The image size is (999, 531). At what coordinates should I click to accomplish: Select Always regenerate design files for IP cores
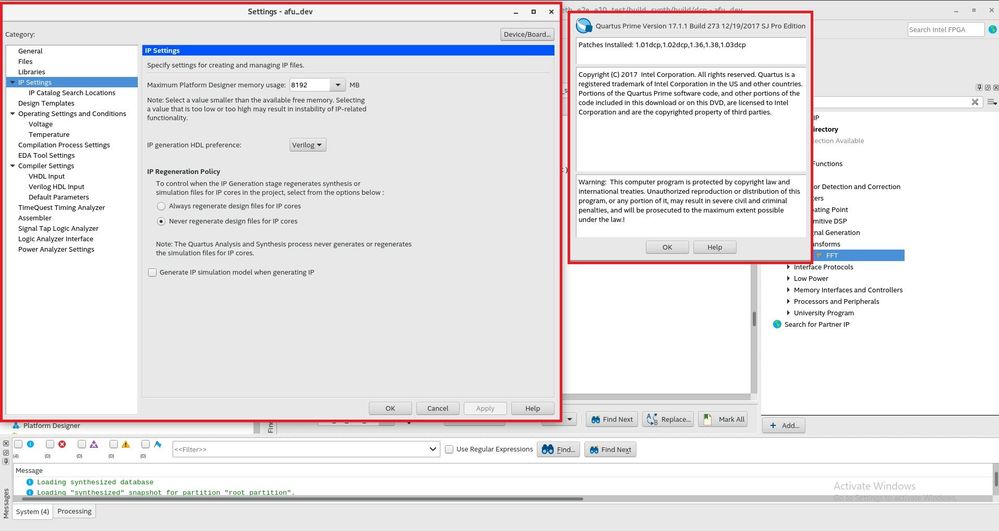click(x=161, y=206)
